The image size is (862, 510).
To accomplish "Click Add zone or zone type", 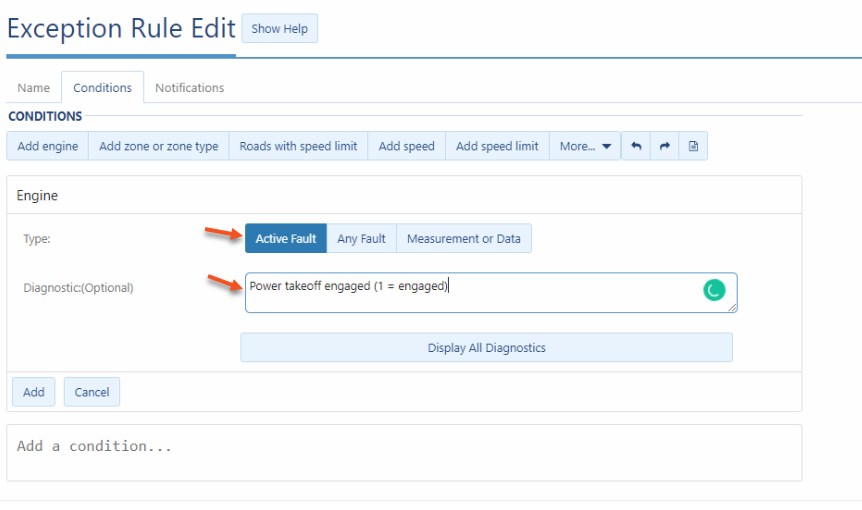I will pos(158,146).
